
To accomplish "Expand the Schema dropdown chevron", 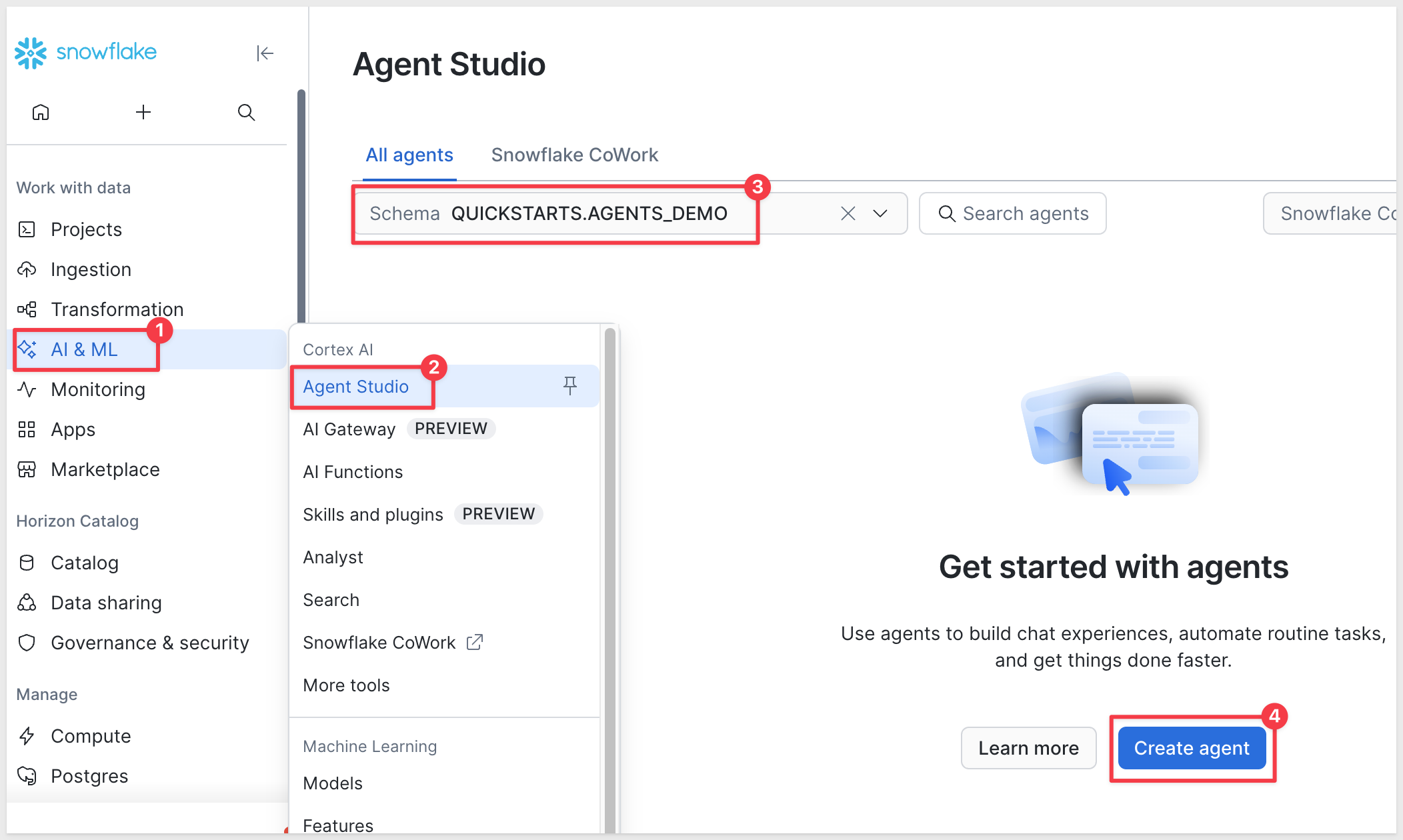I will coord(880,213).
